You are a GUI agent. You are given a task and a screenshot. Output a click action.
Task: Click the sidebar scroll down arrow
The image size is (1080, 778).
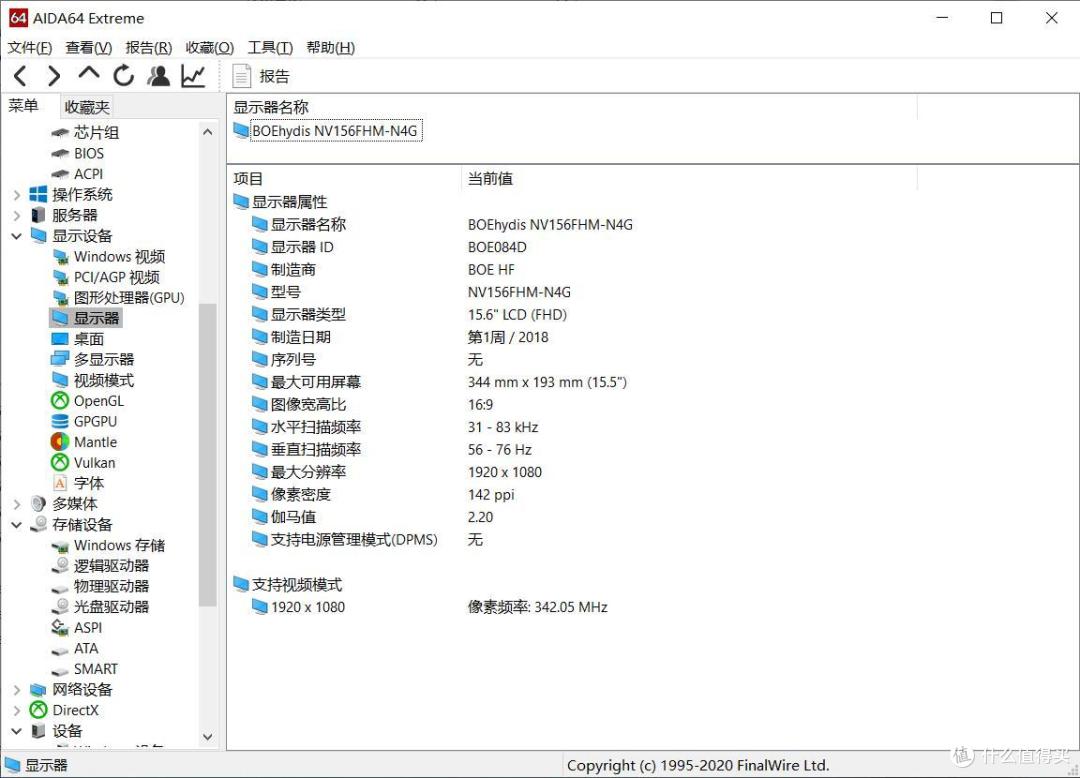[x=208, y=737]
